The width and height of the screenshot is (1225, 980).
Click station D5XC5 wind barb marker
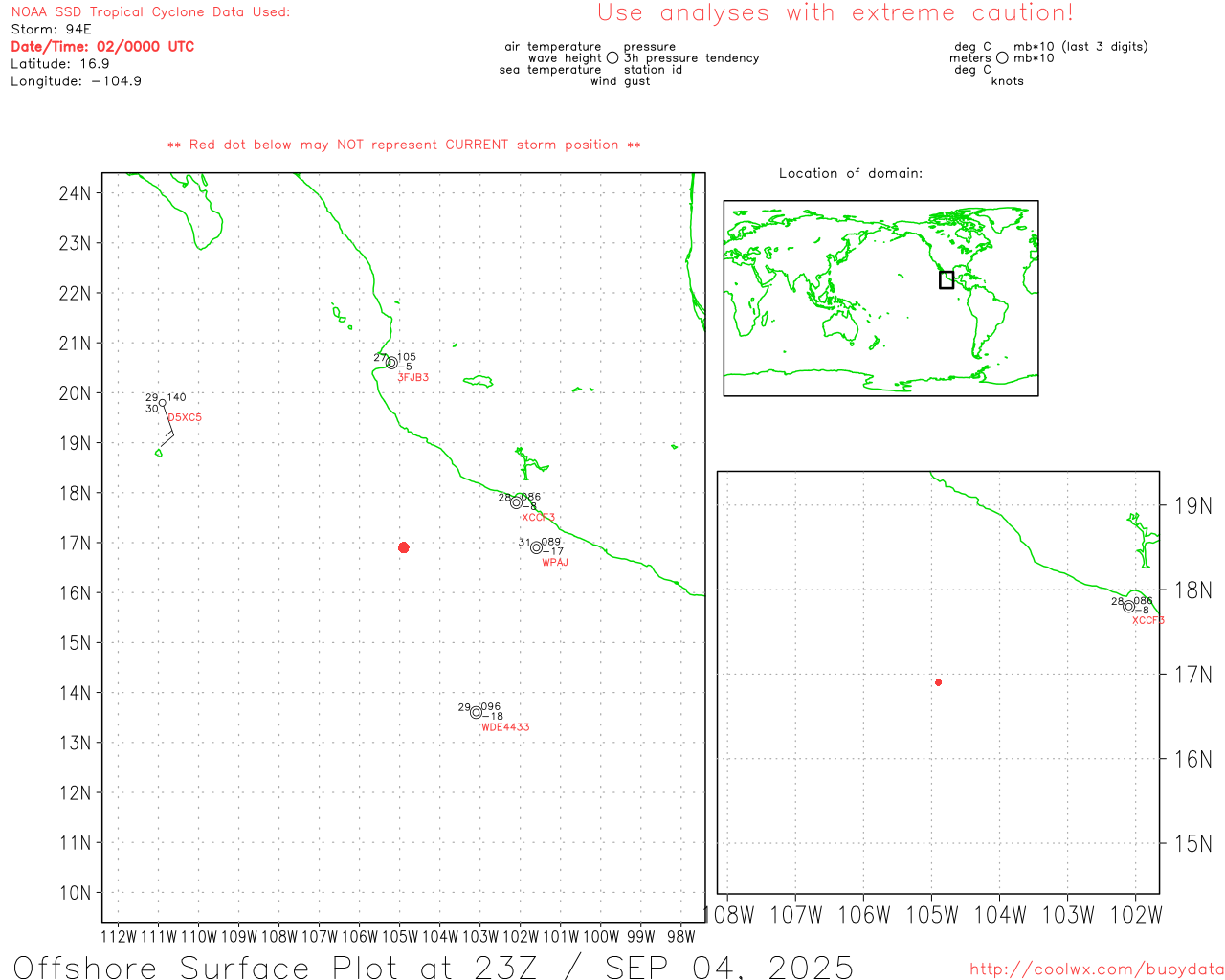click(163, 403)
